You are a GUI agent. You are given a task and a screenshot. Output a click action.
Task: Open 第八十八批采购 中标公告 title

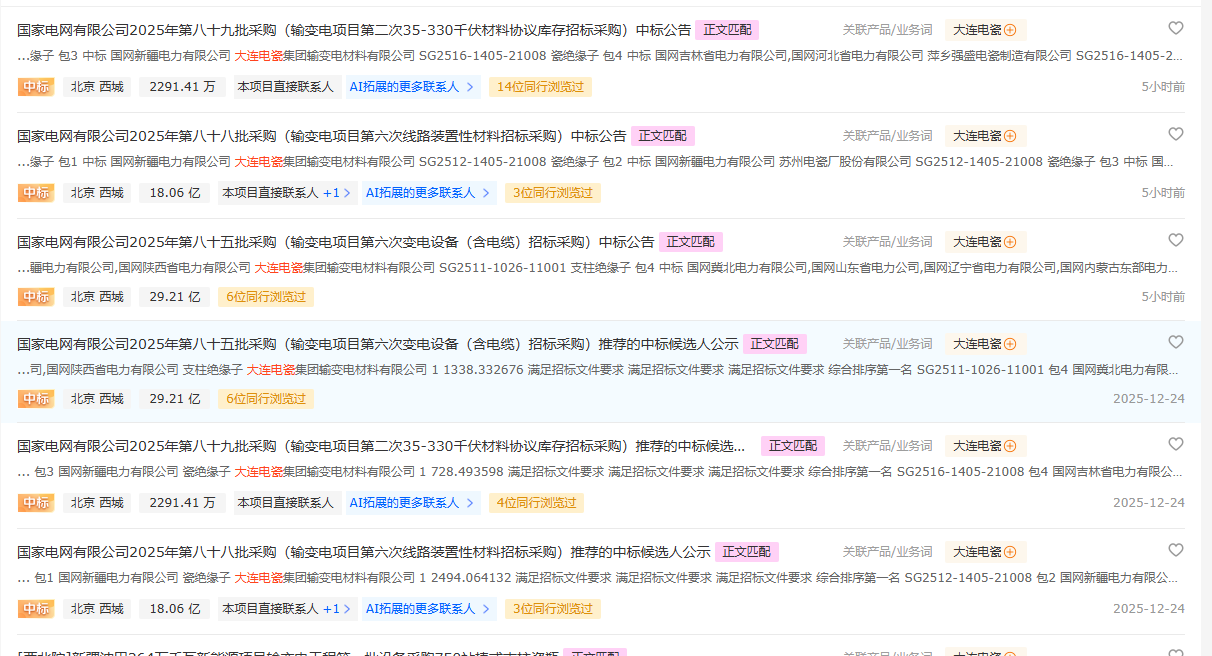(x=322, y=136)
